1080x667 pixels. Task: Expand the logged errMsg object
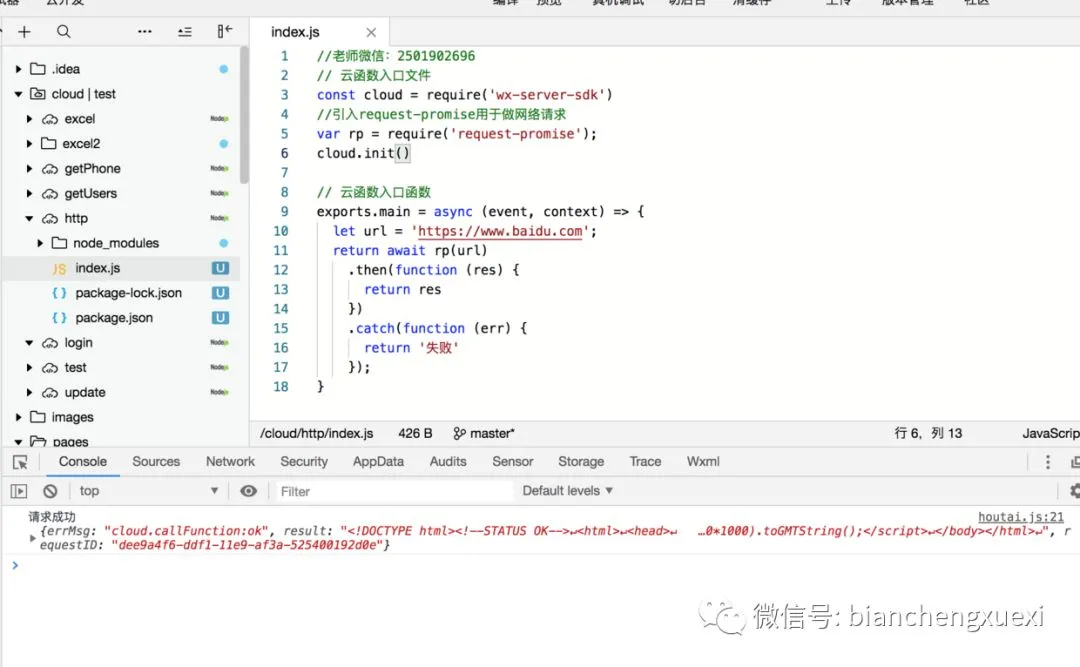coord(32,538)
